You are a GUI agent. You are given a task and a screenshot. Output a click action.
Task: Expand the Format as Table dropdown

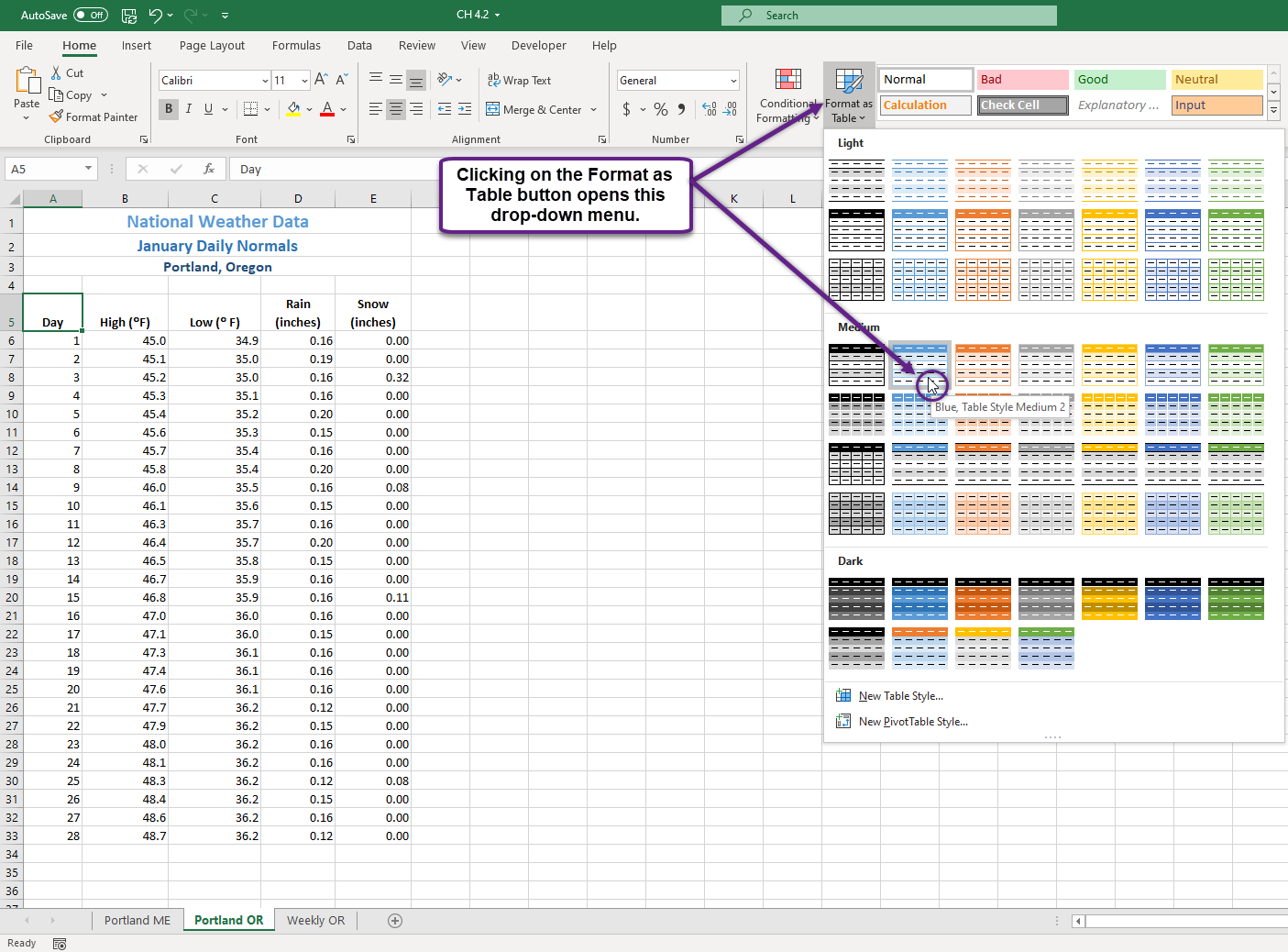pyautogui.click(x=849, y=95)
